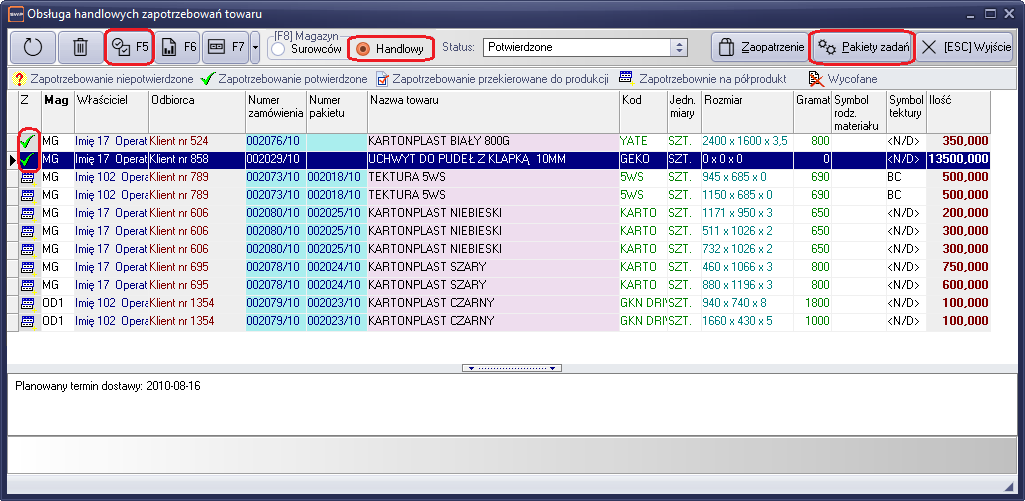
Task: Click the F7 toolbar button
Action: click(x=225, y=47)
